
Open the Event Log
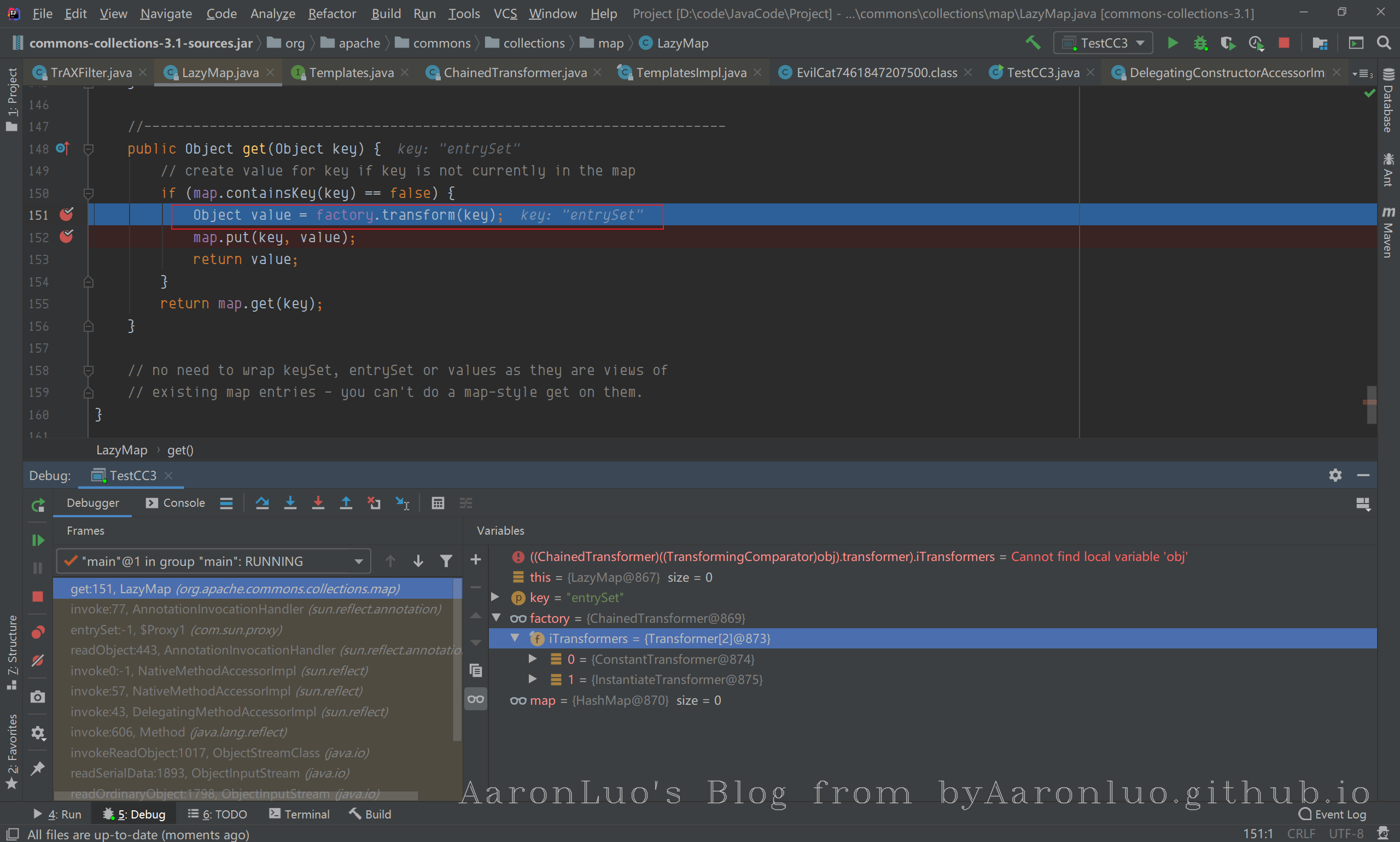[1333, 814]
